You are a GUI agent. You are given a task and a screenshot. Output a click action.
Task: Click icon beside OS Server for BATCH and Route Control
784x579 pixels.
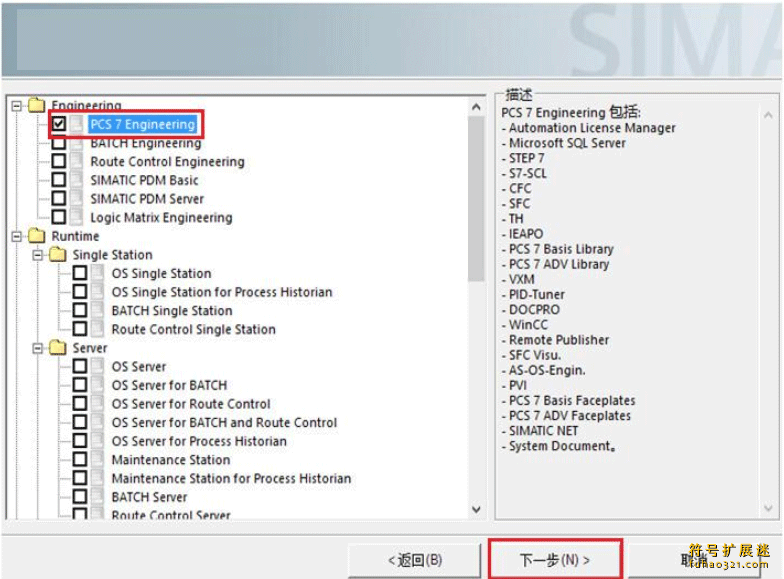click(x=98, y=422)
